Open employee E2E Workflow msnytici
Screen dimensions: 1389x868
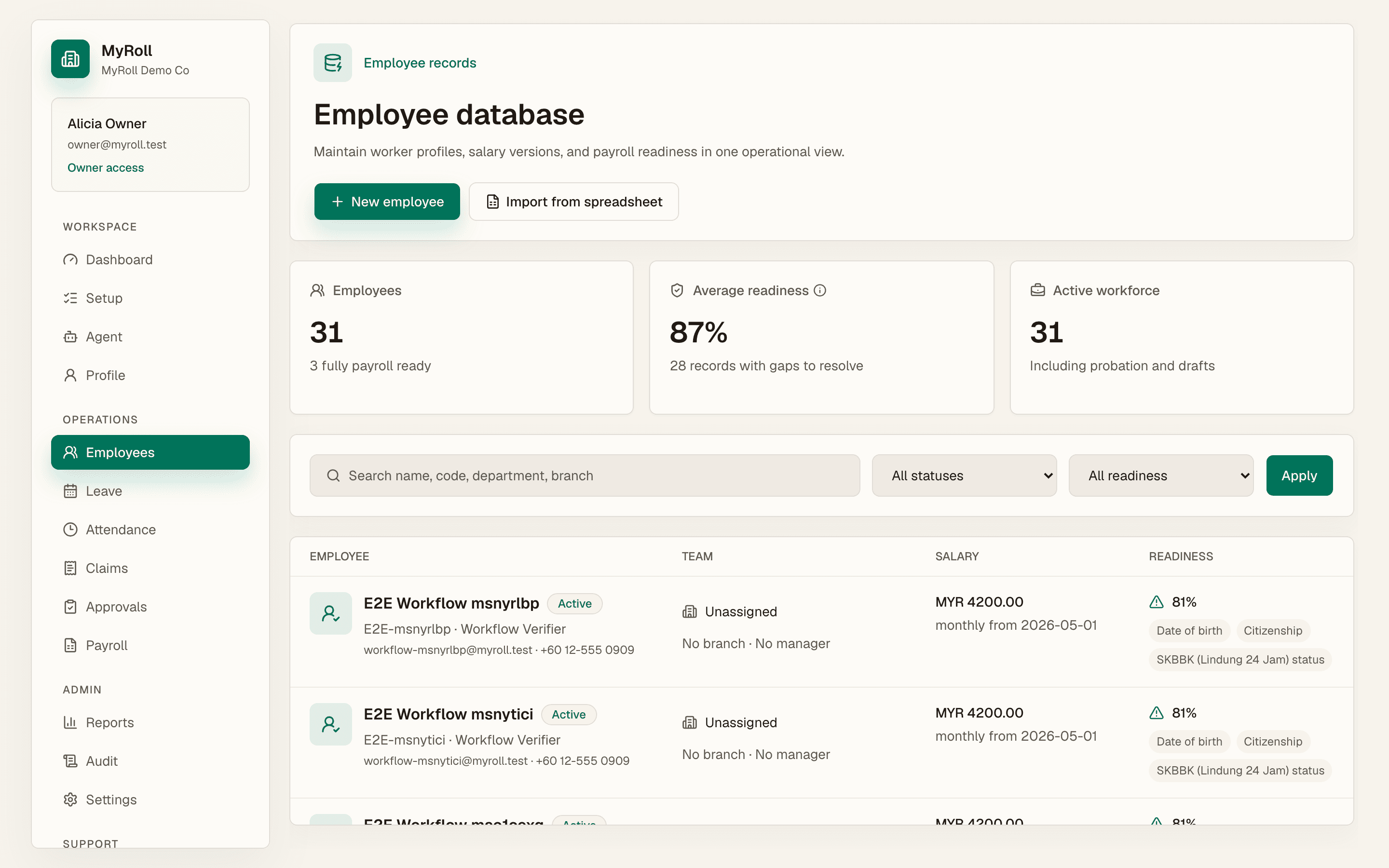pyautogui.click(x=448, y=714)
